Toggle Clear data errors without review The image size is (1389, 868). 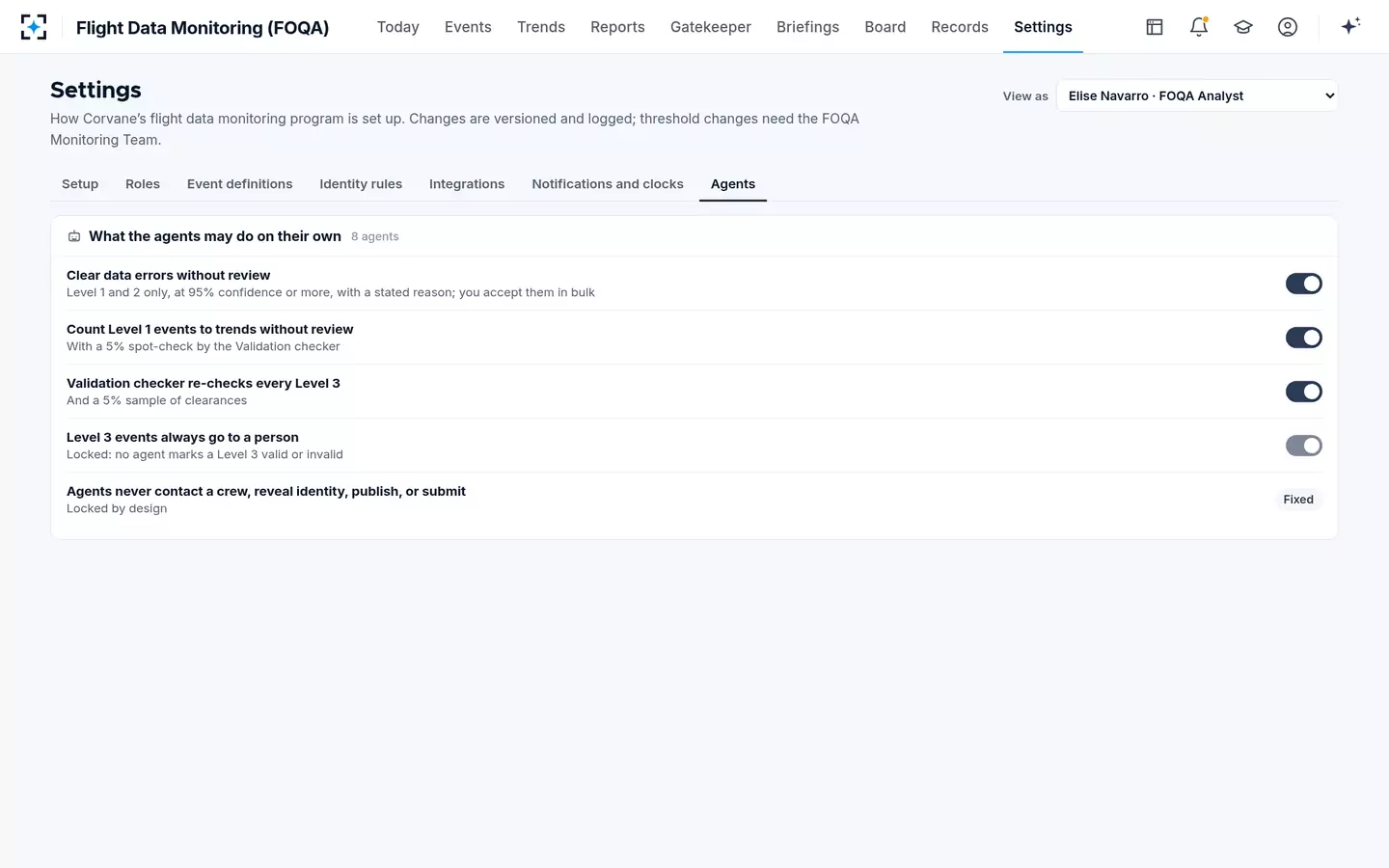tap(1303, 284)
